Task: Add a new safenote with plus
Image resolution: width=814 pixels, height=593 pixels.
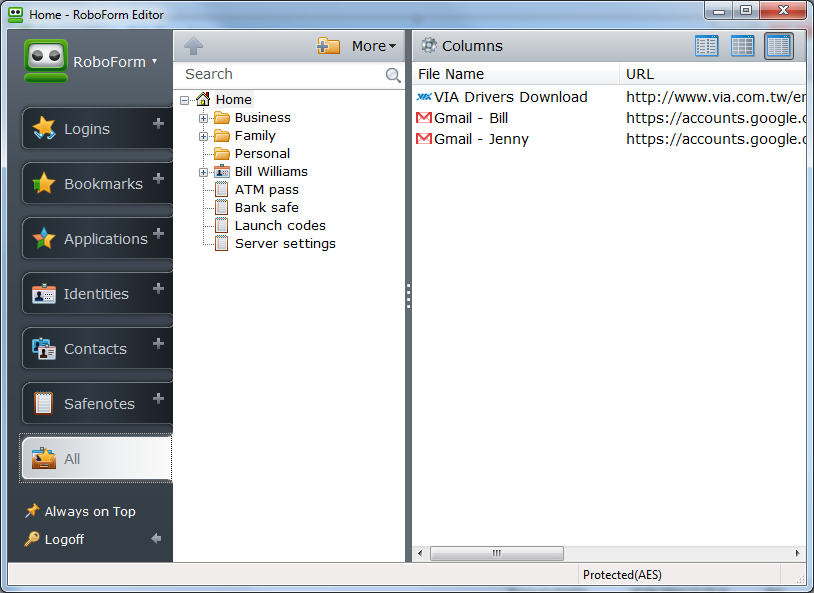Action: point(158,399)
